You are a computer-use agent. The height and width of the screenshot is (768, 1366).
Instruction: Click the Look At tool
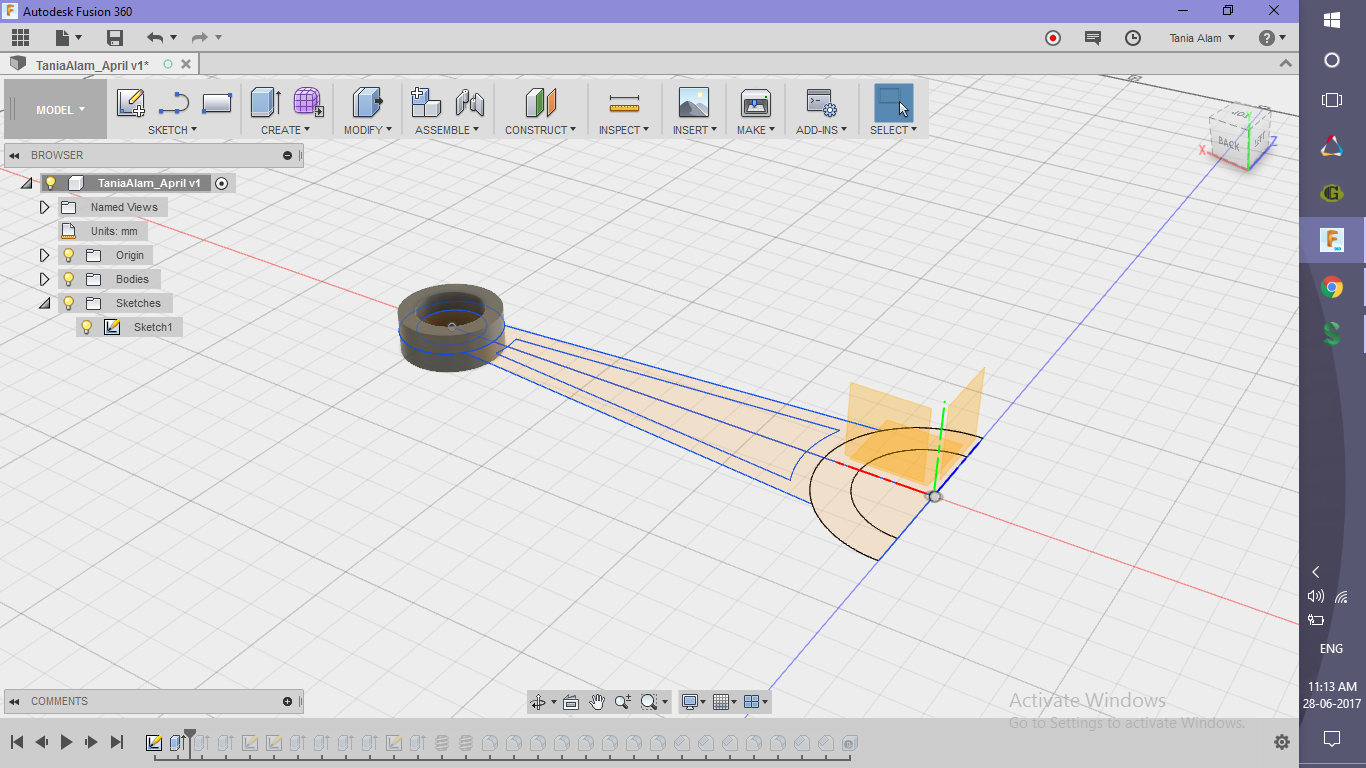571,702
